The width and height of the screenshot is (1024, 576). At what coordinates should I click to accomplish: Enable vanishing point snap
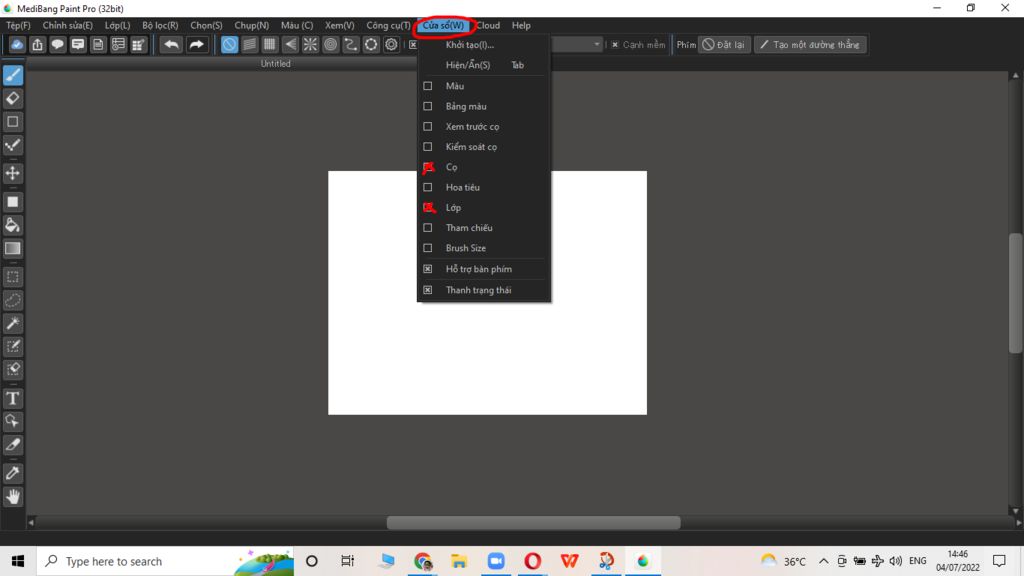pyautogui.click(x=290, y=44)
